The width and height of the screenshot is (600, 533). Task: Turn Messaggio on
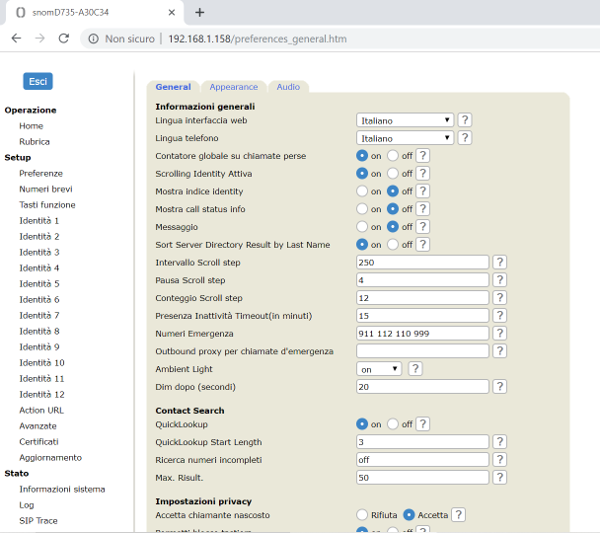tap(362, 227)
